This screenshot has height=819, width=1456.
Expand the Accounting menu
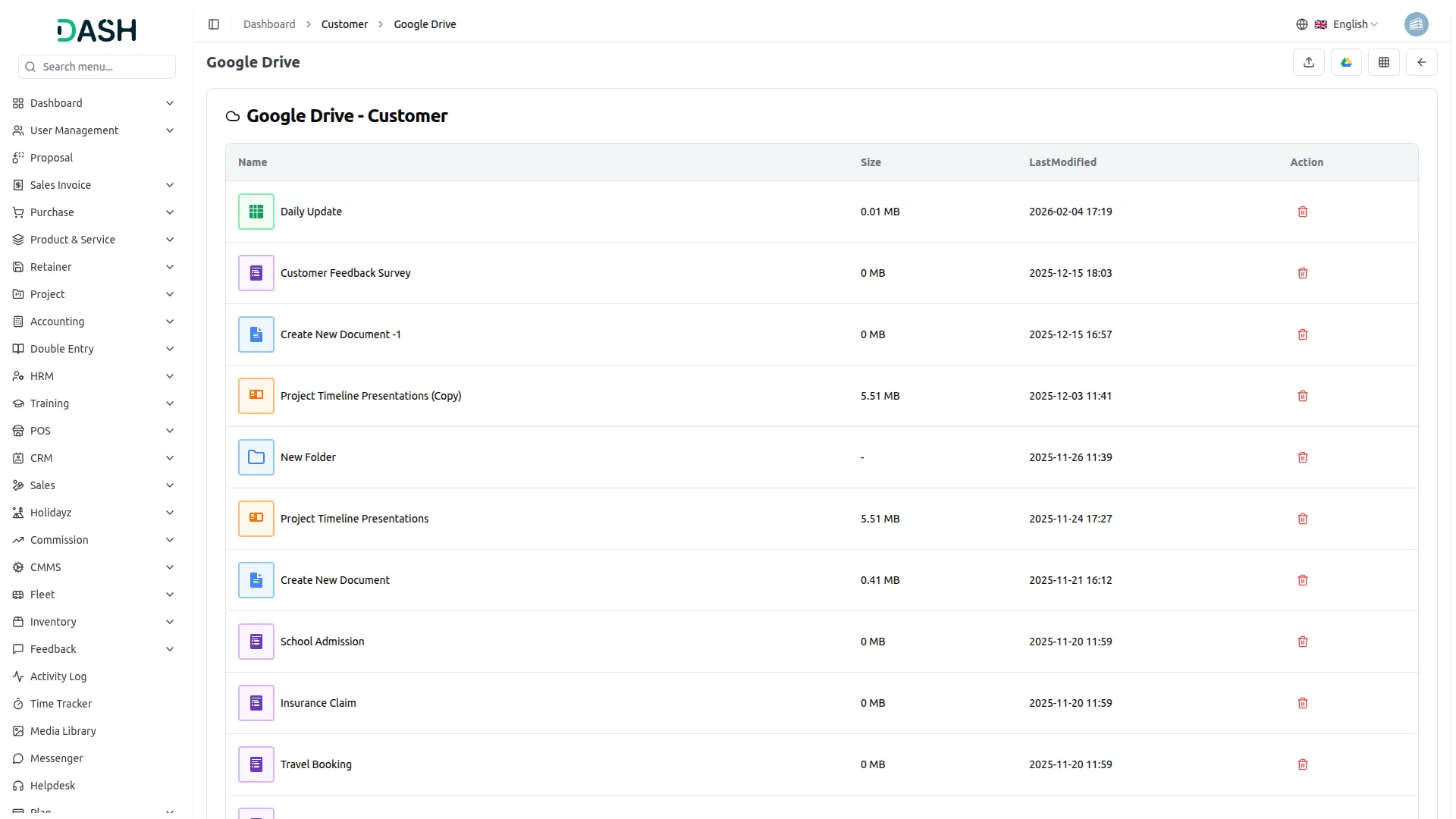(94, 322)
